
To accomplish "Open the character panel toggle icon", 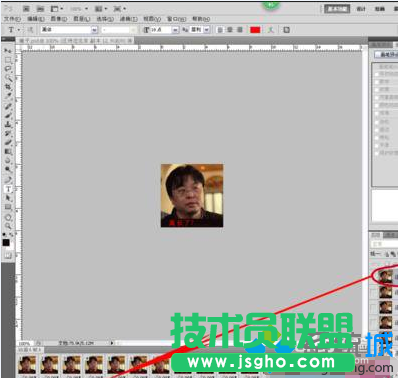I will [x=286, y=30].
